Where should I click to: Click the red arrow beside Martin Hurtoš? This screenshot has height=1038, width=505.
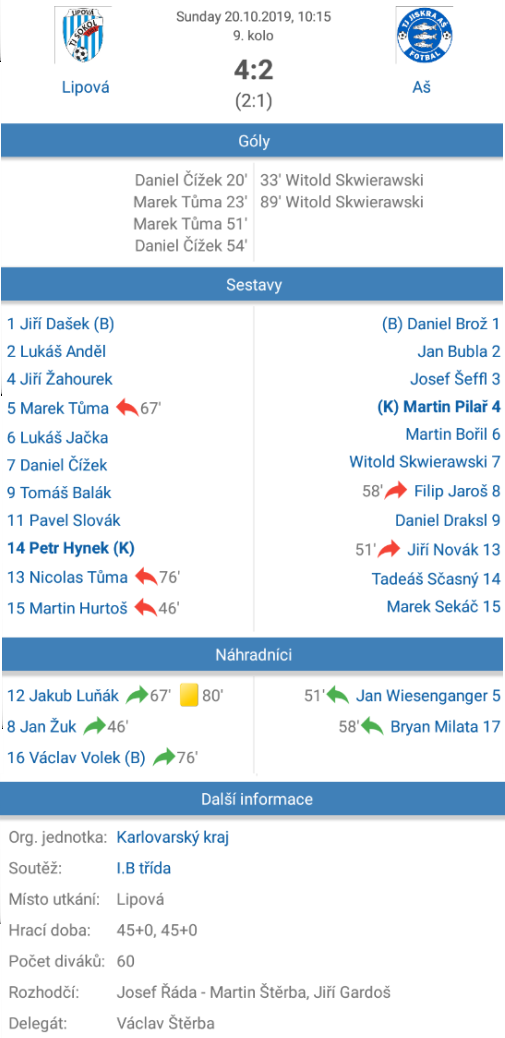(146, 607)
